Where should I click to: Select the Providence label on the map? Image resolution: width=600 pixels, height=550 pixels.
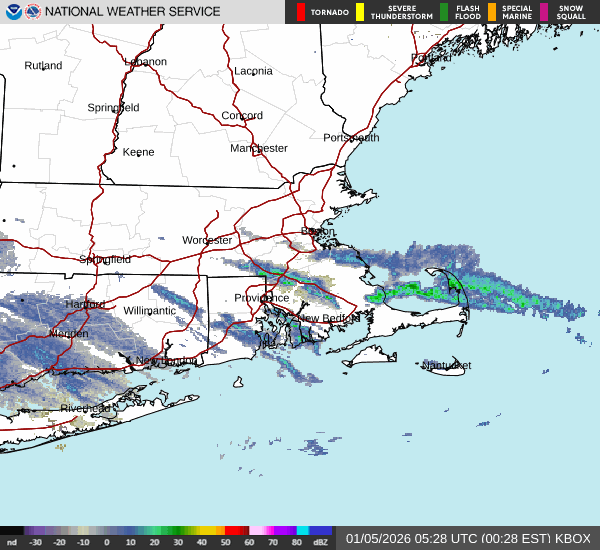click(x=262, y=298)
